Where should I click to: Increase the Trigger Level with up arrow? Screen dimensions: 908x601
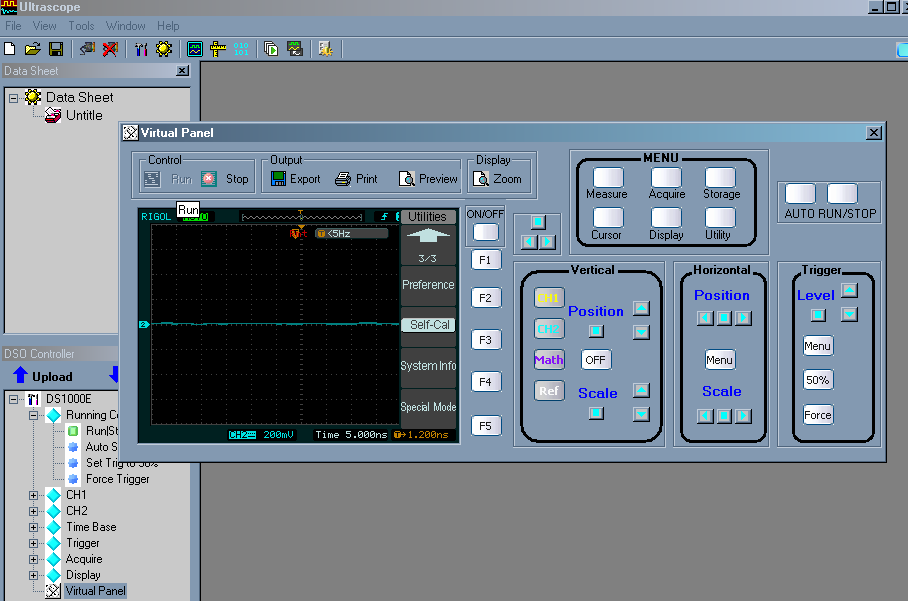(x=849, y=290)
